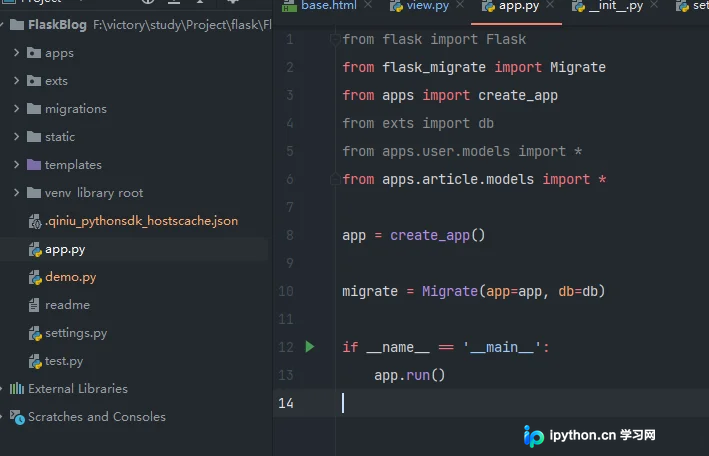Select the active app.py editor tab

point(519,5)
